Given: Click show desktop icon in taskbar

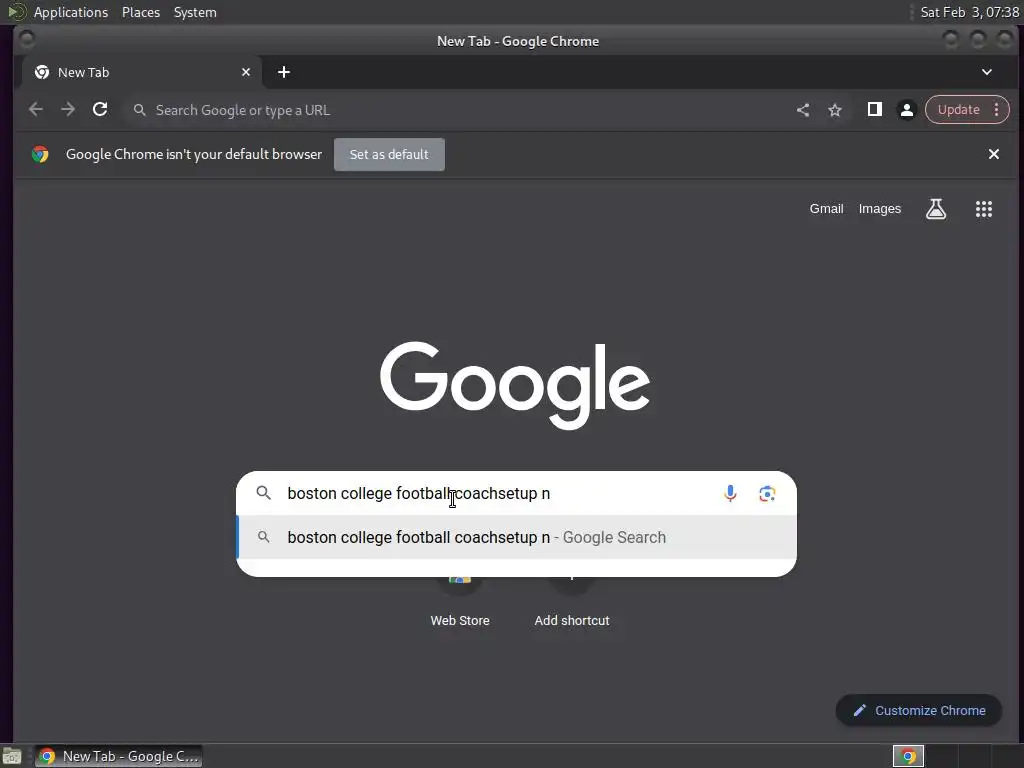Looking at the screenshot, I should tap(12, 756).
